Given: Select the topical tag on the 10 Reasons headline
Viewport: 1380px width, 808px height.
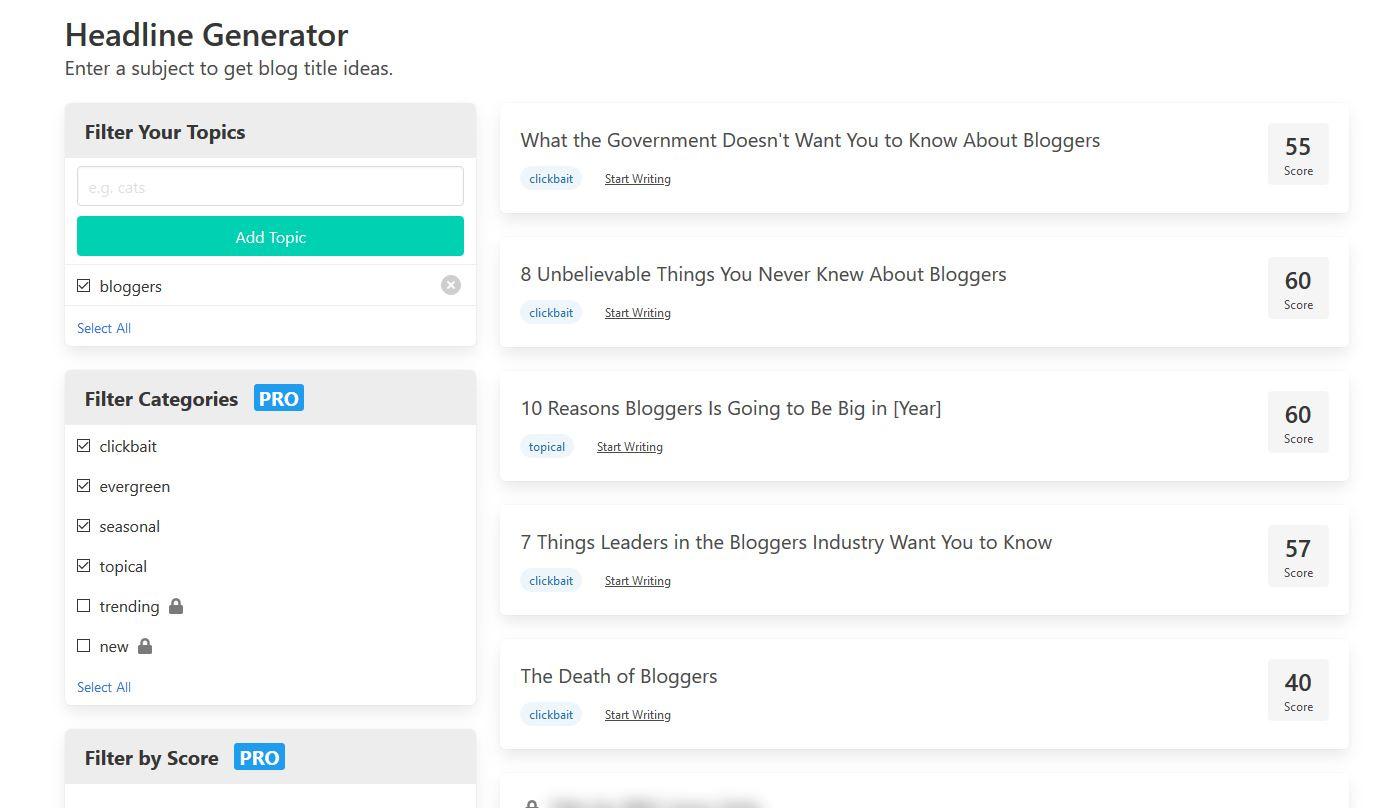Looking at the screenshot, I should coord(547,447).
